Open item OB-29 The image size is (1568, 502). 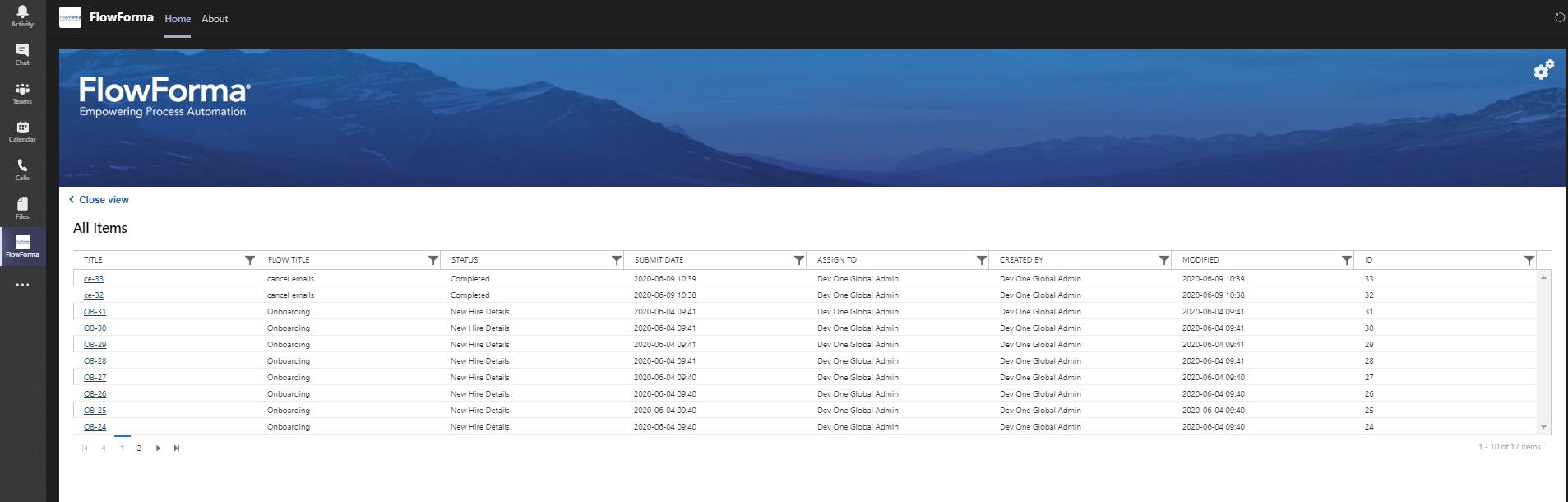pos(95,345)
